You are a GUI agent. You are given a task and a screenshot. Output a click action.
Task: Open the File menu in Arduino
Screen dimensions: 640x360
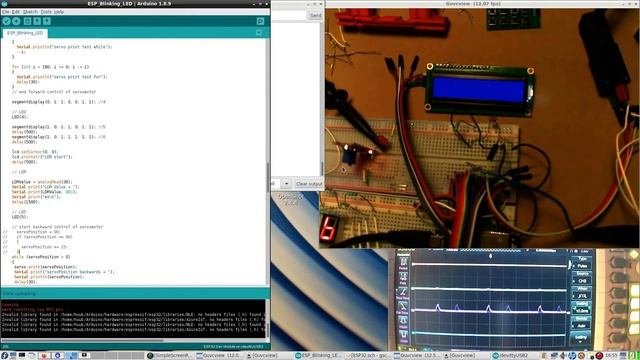[5, 12]
